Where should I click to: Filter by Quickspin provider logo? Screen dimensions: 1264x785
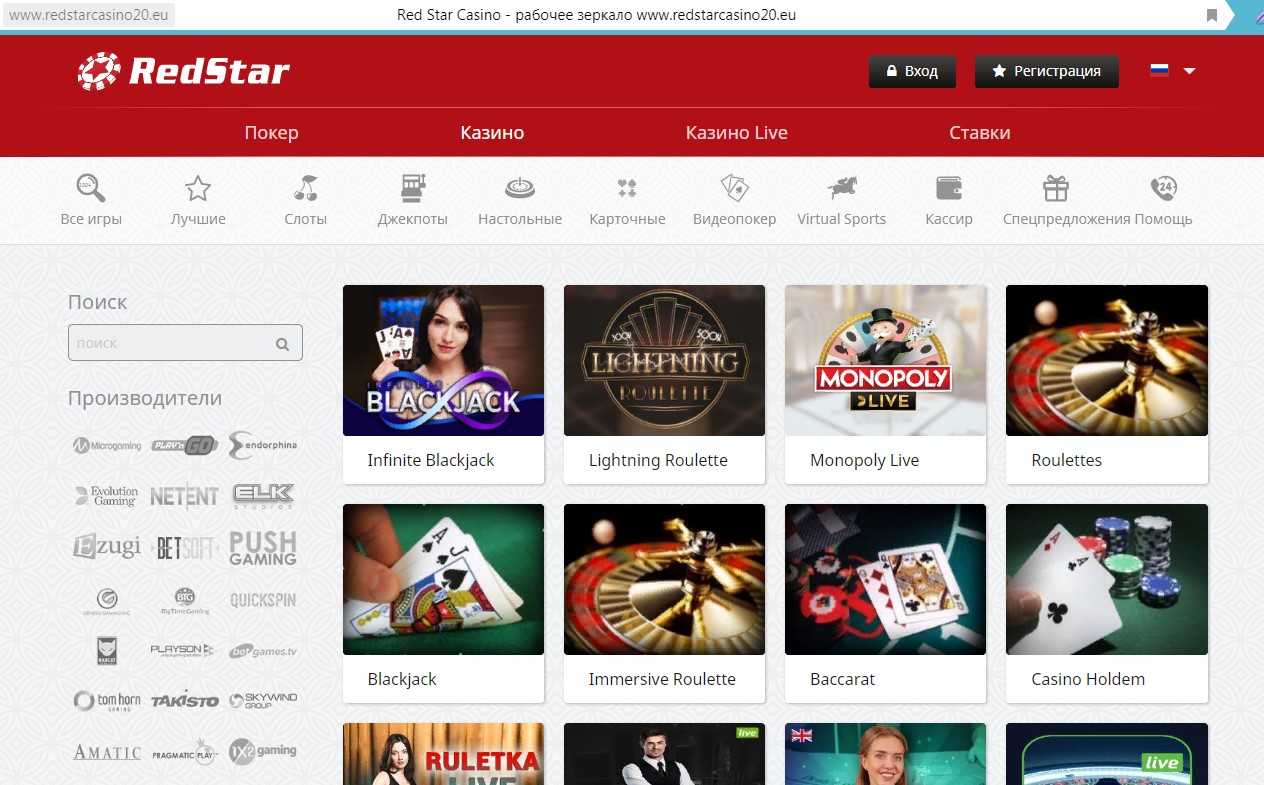click(x=263, y=600)
